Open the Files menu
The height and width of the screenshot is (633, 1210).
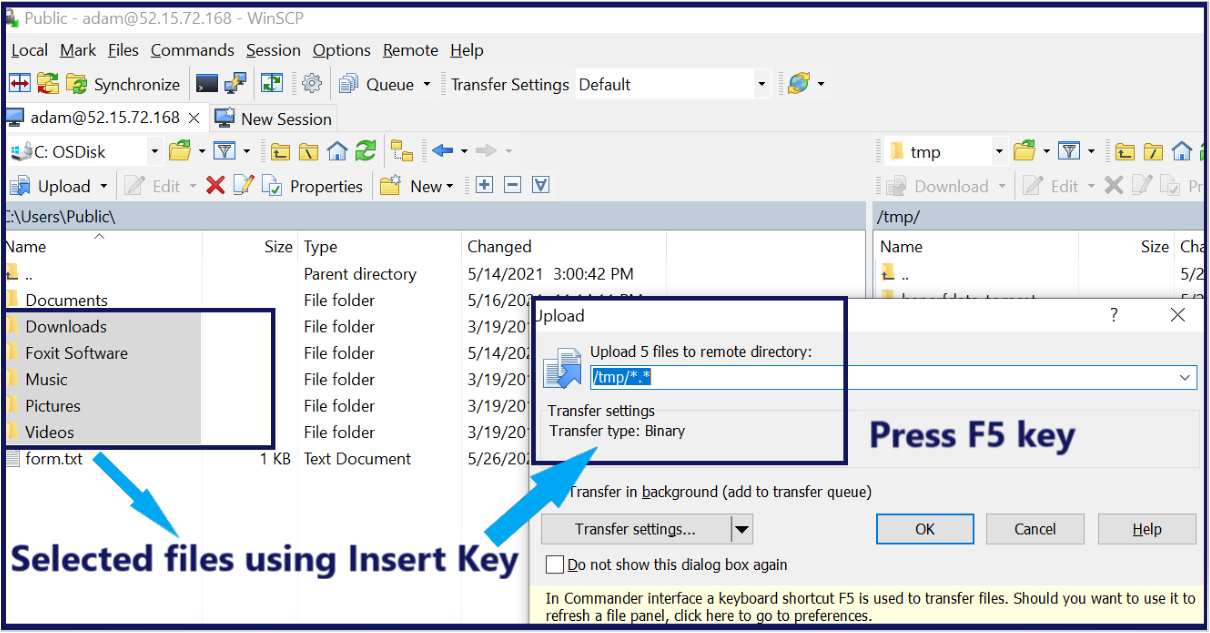(123, 50)
